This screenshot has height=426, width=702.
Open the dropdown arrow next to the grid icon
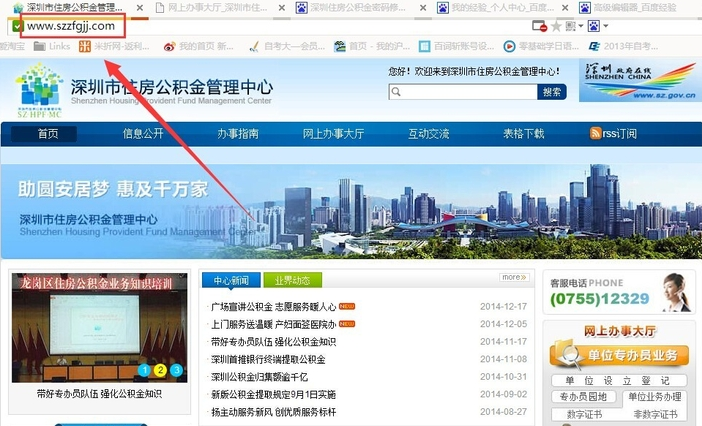[x=581, y=26]
